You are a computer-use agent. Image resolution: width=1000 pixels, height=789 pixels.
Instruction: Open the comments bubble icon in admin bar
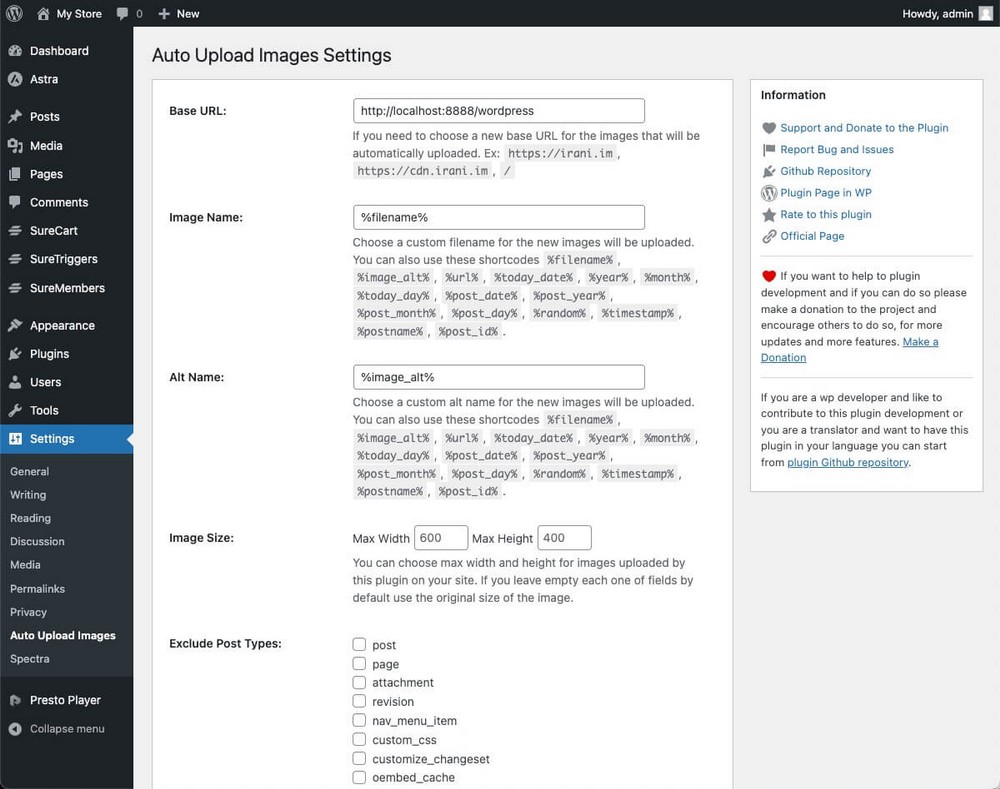122,14
